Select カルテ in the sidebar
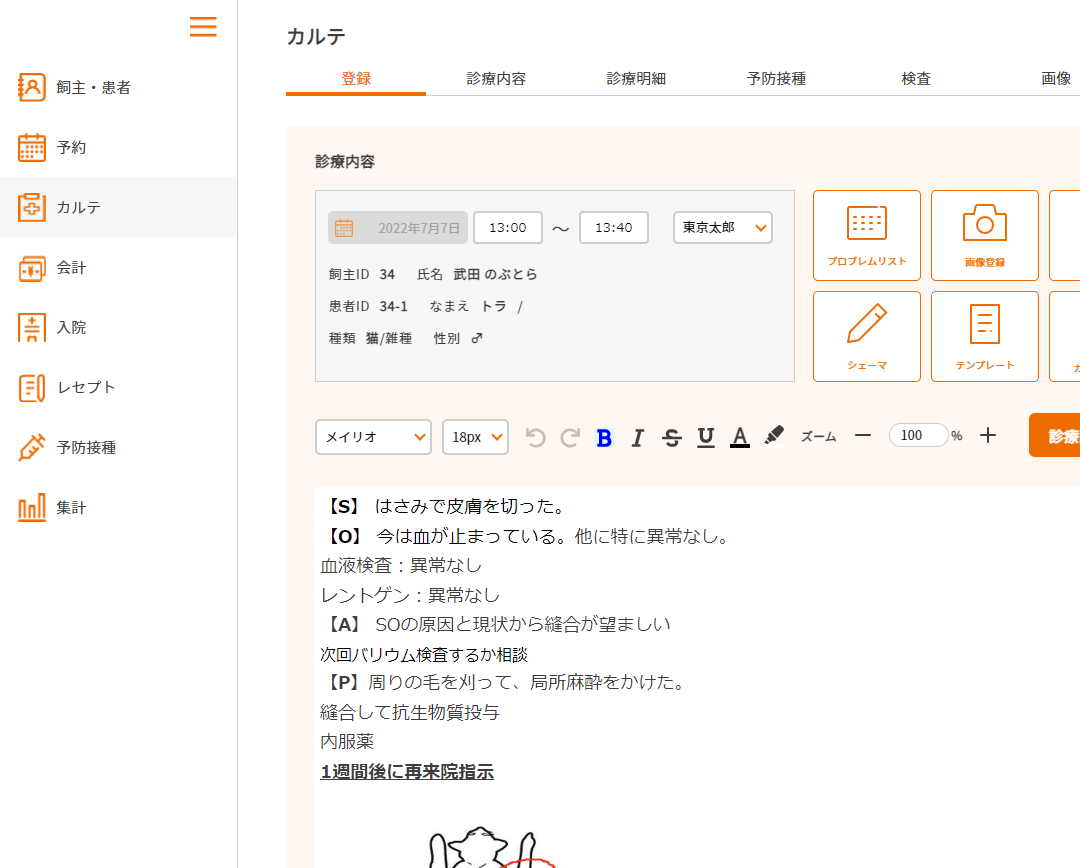 click(x=118, y=207)
